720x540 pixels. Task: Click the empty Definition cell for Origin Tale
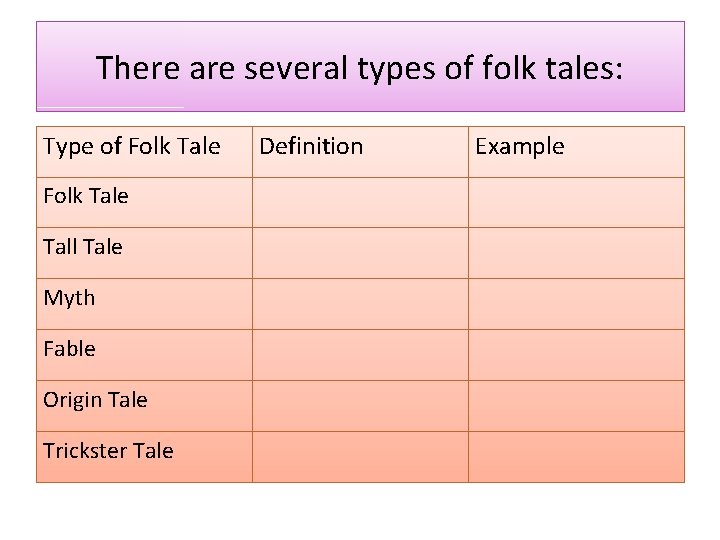[359, 406]
